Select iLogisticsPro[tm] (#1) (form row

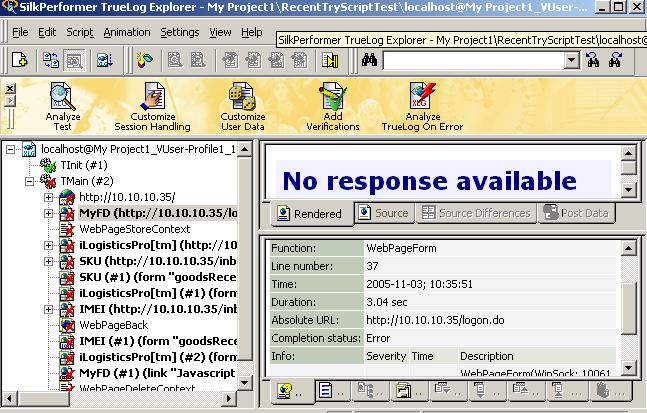[x=158, y=293]
